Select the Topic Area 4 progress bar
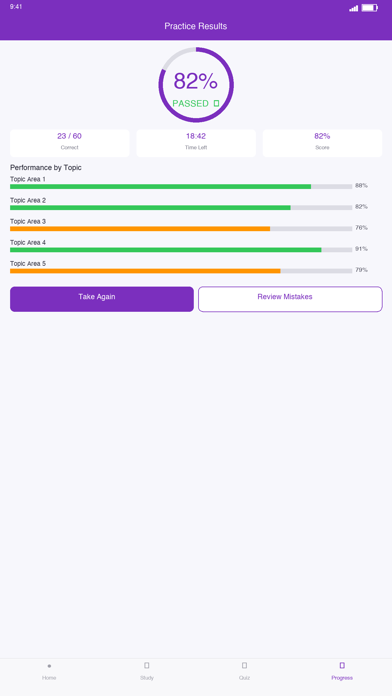 181,250
